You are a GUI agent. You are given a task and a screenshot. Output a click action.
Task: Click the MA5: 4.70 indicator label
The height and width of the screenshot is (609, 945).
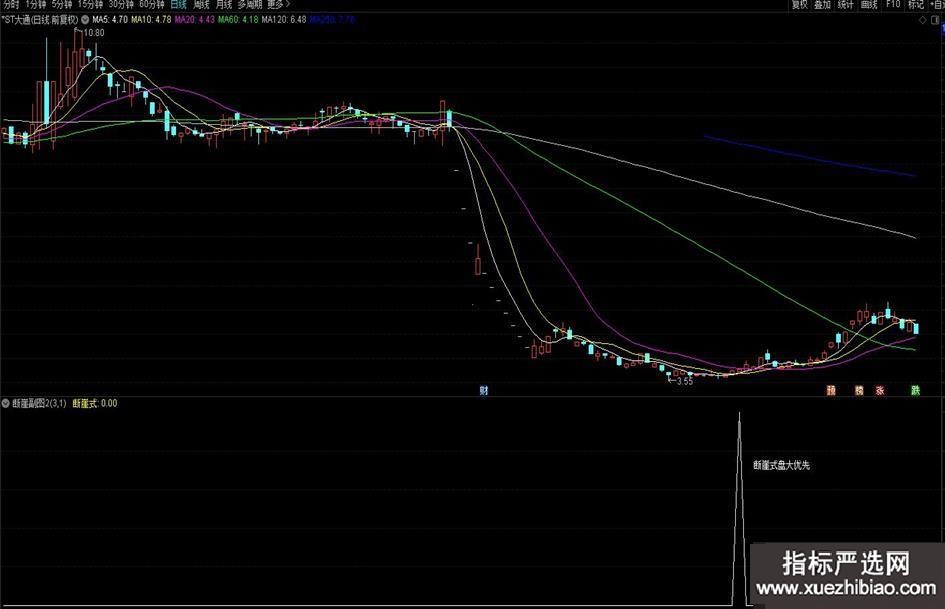pos(110,19)
